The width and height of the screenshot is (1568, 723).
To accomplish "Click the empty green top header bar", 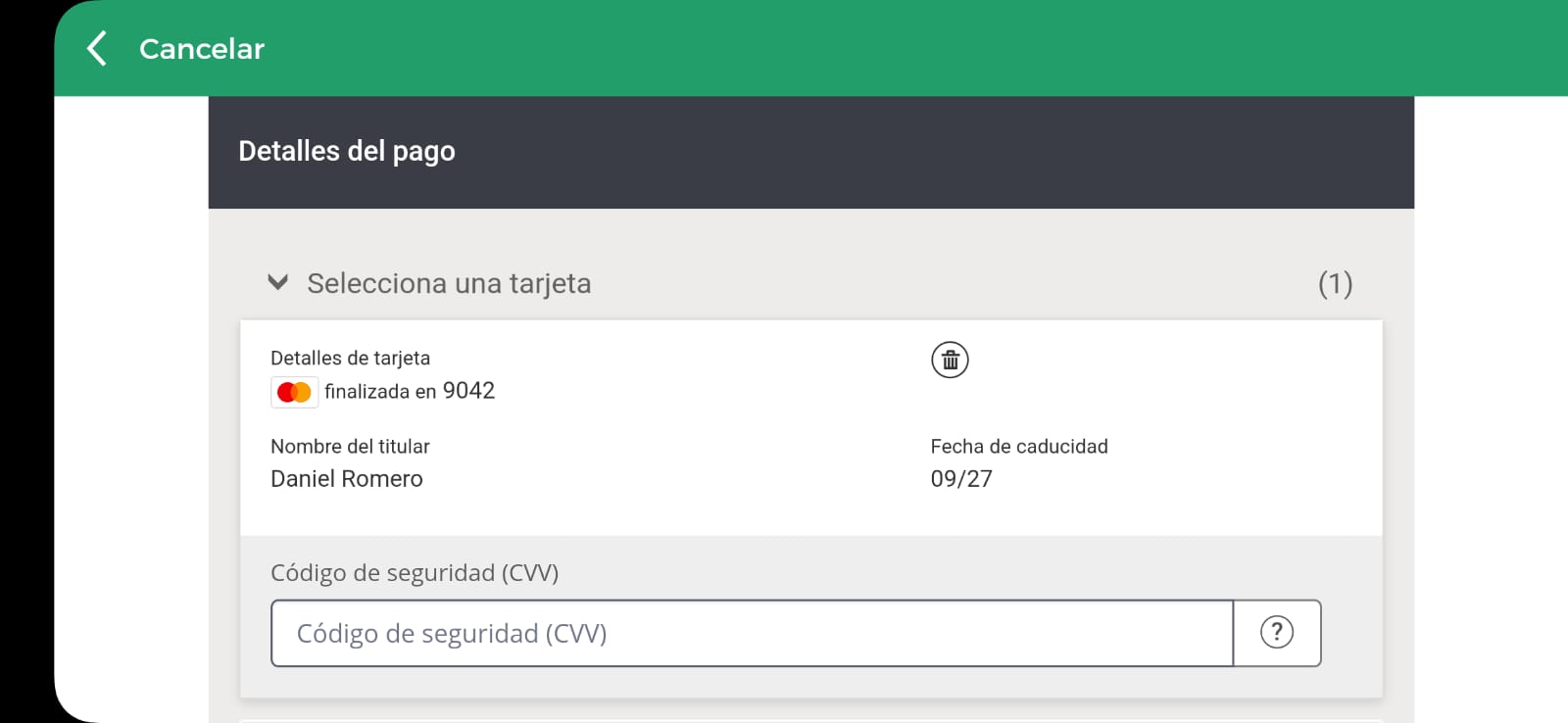I will [x=882, y=48].
